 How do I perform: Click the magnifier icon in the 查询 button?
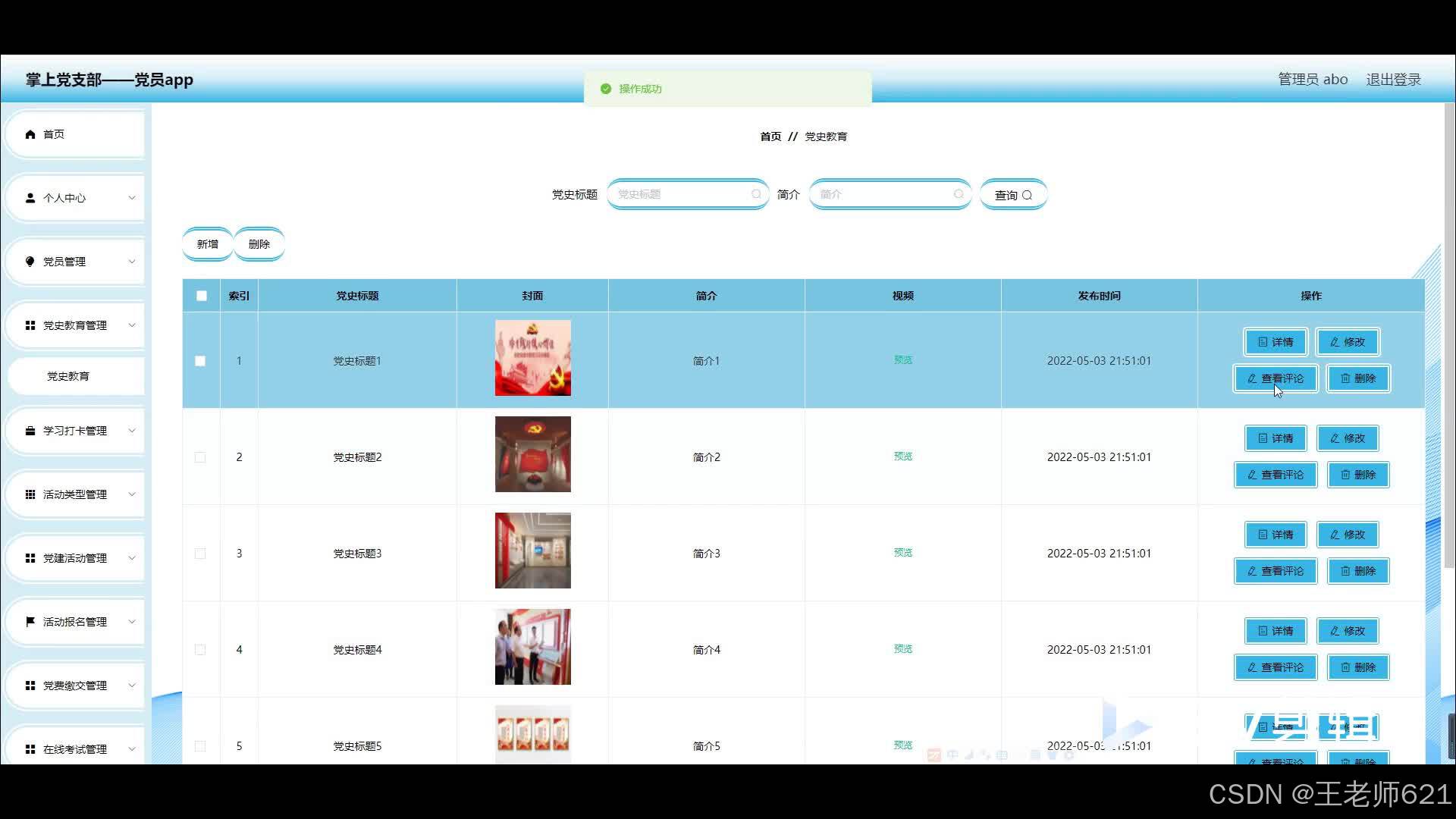1027,196
